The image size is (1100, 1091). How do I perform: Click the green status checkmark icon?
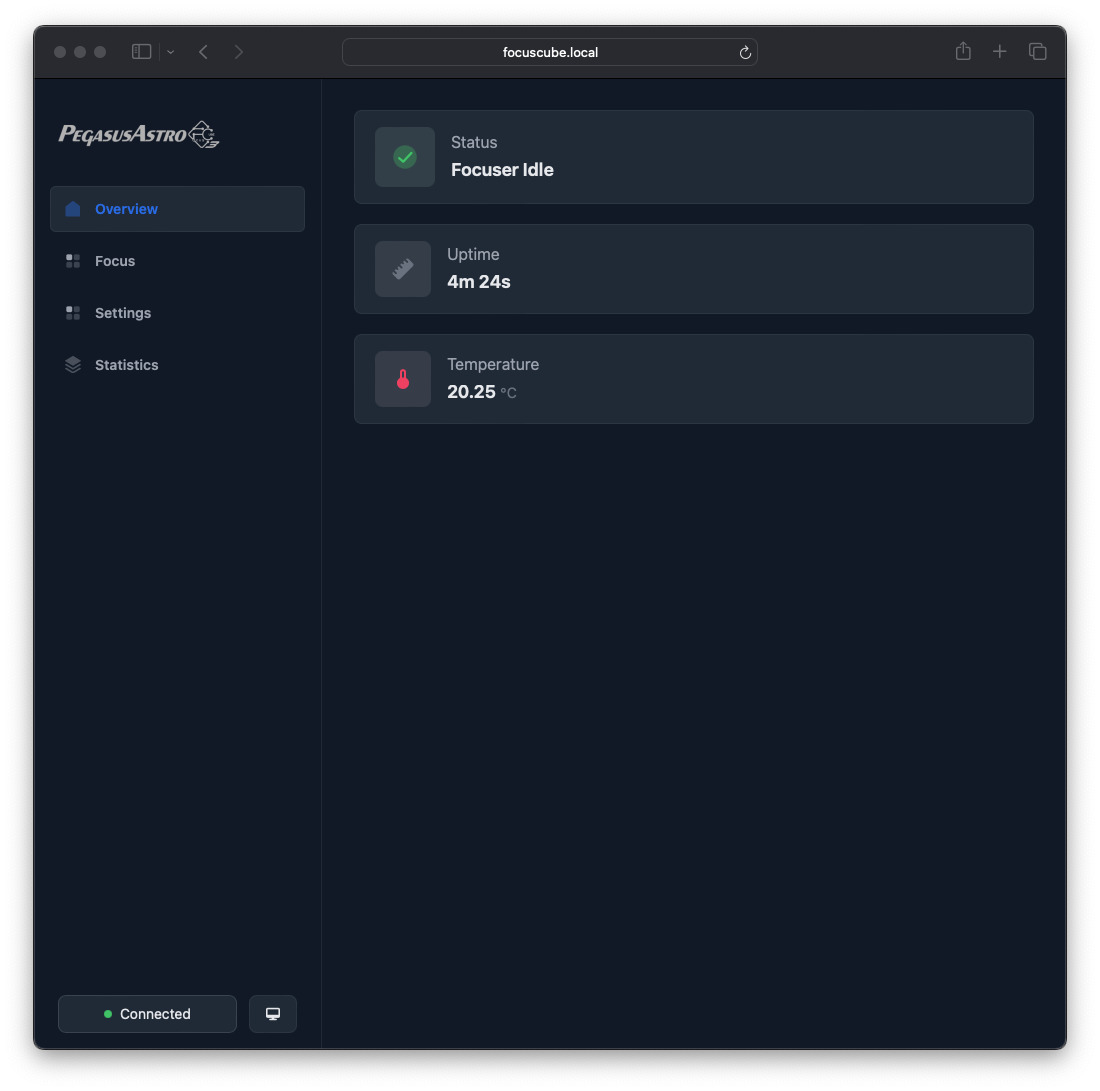coord(405,157)
